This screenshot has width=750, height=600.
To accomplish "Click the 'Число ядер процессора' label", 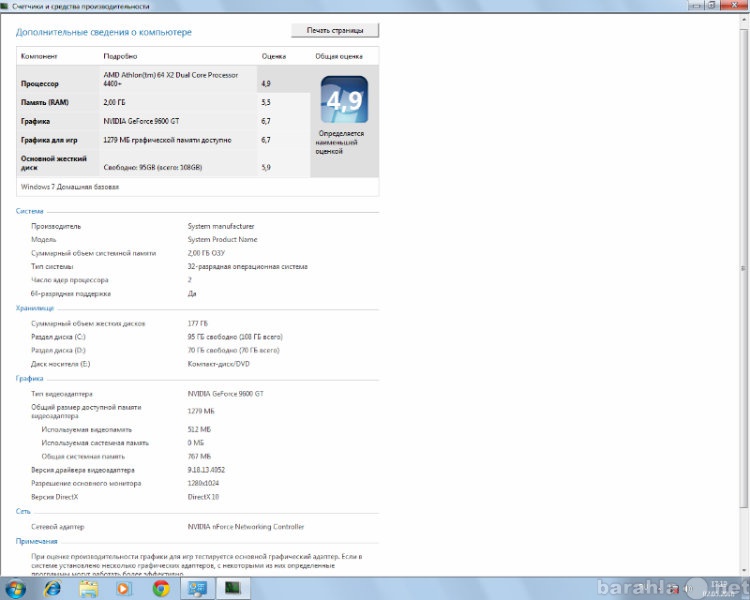I will (x=70, y=280).
